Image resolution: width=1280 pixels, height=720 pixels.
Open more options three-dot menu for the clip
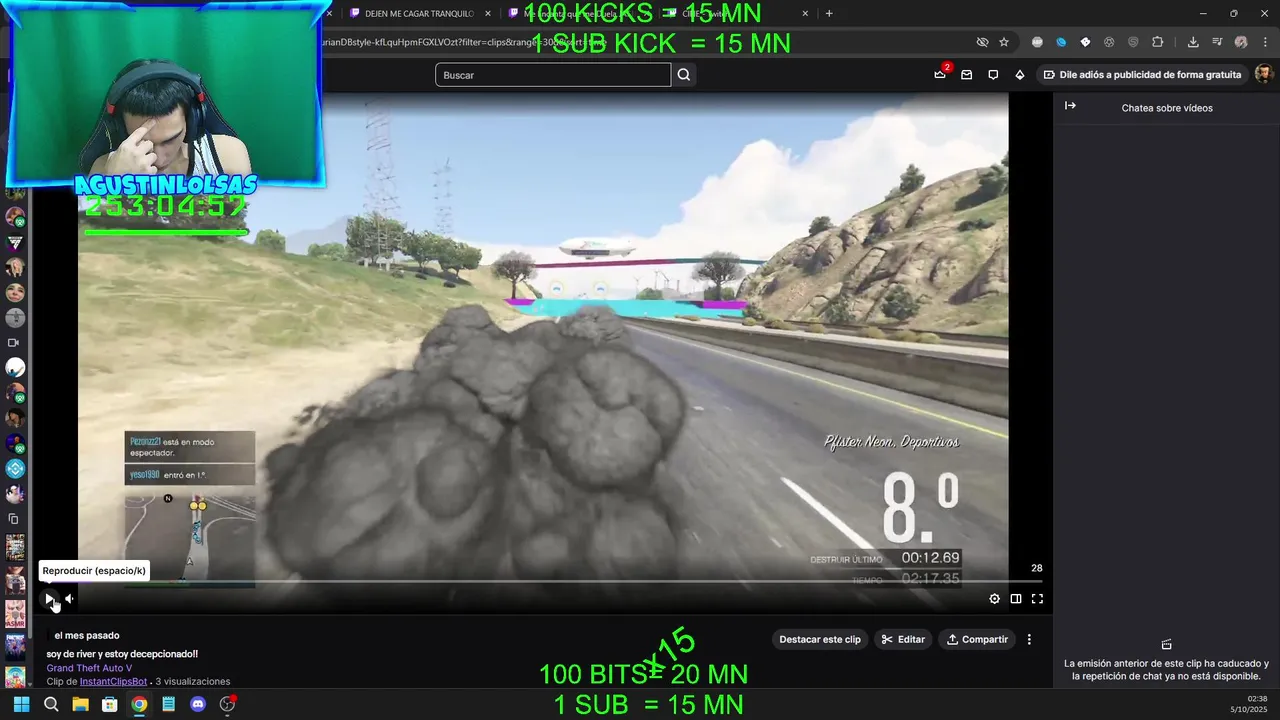click(1029, 639)
